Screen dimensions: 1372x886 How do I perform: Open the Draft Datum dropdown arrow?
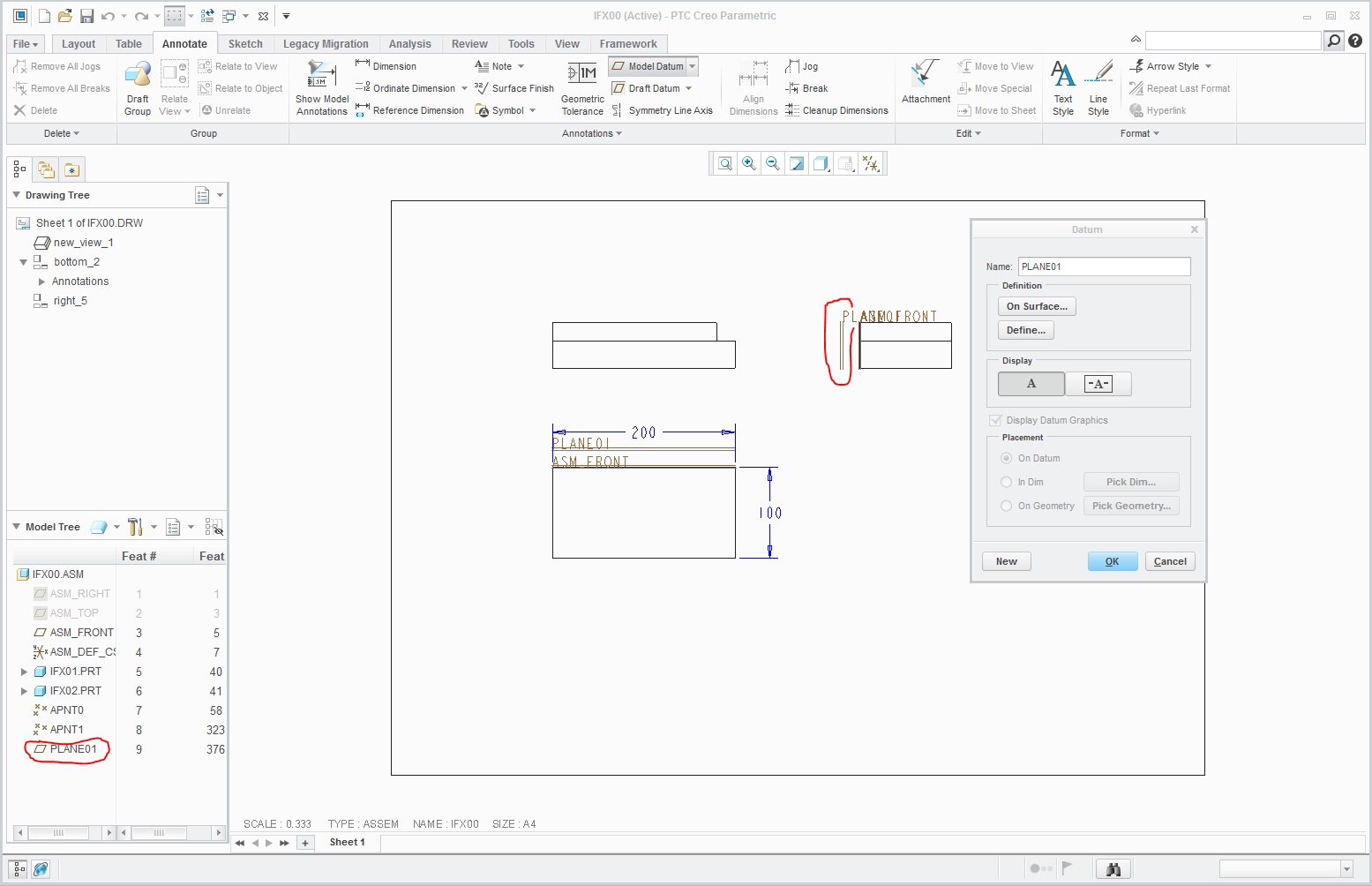tap(689, 88)
